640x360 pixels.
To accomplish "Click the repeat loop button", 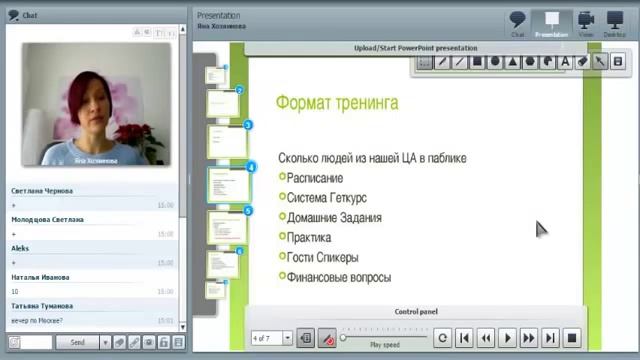I will tap(442, 338).
